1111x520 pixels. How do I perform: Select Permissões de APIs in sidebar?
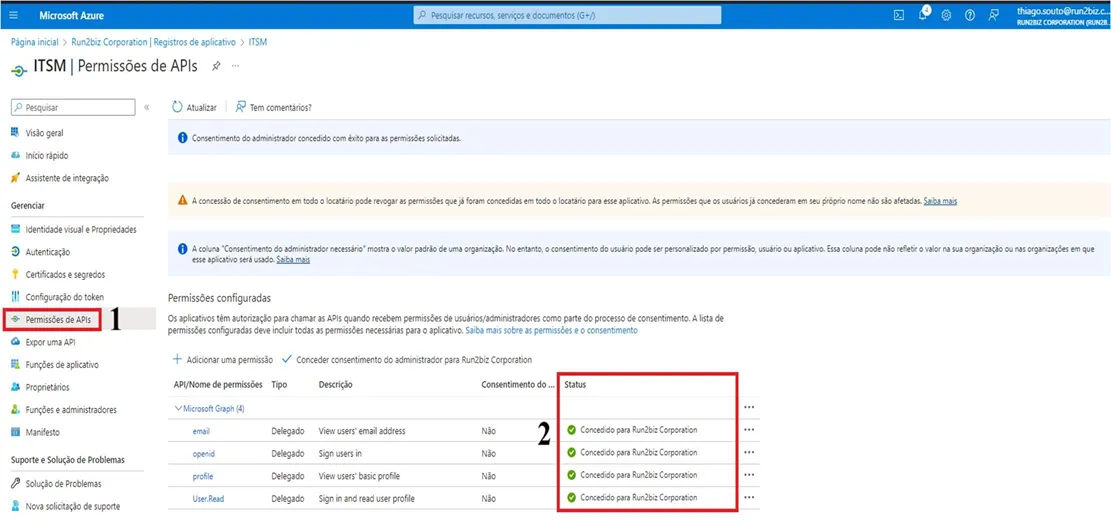coord(60,320)
